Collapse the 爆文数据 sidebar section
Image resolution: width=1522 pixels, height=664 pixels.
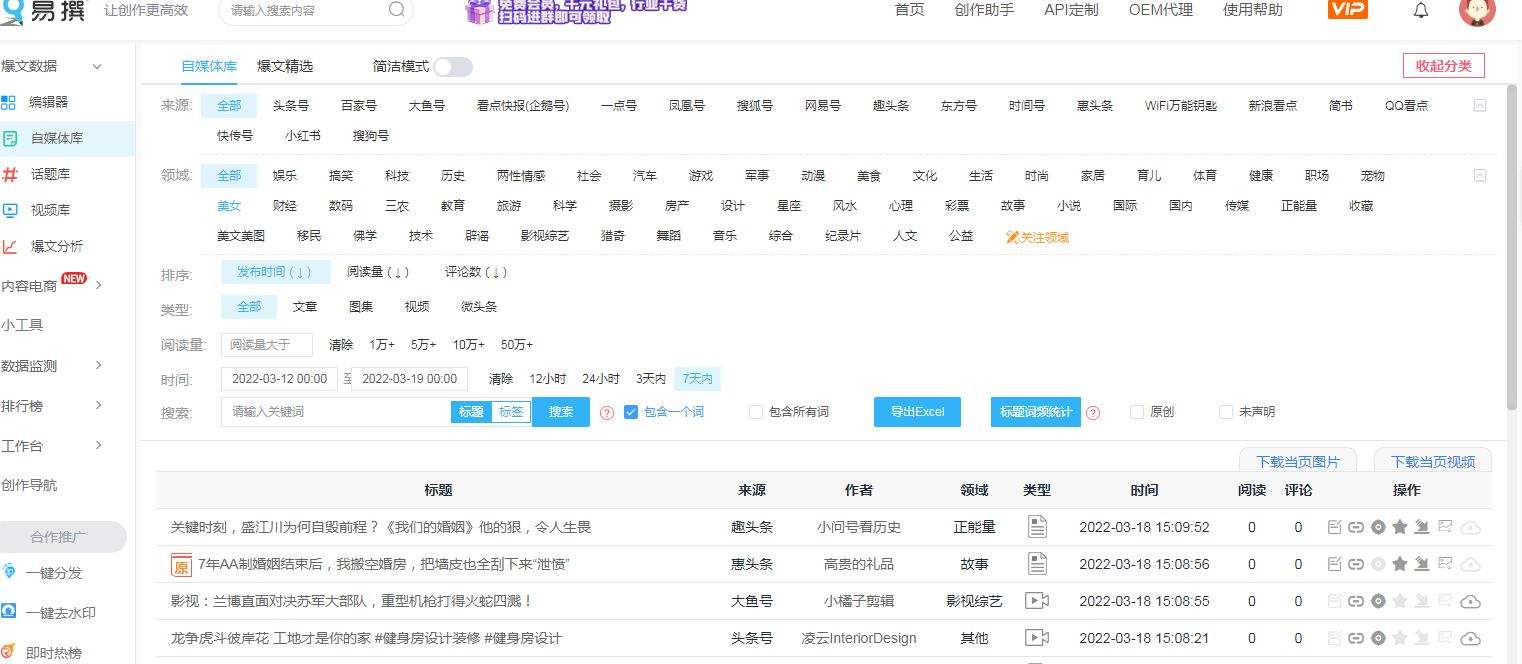pos(97,67)
